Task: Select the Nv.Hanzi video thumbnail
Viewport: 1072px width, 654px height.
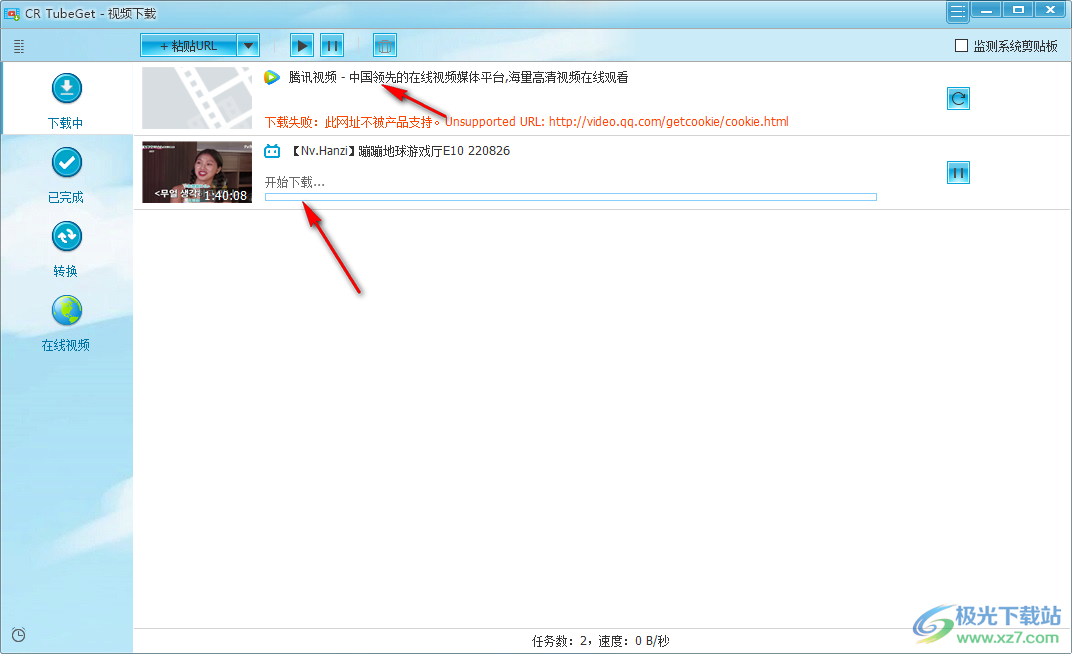Action: [197, 172]
